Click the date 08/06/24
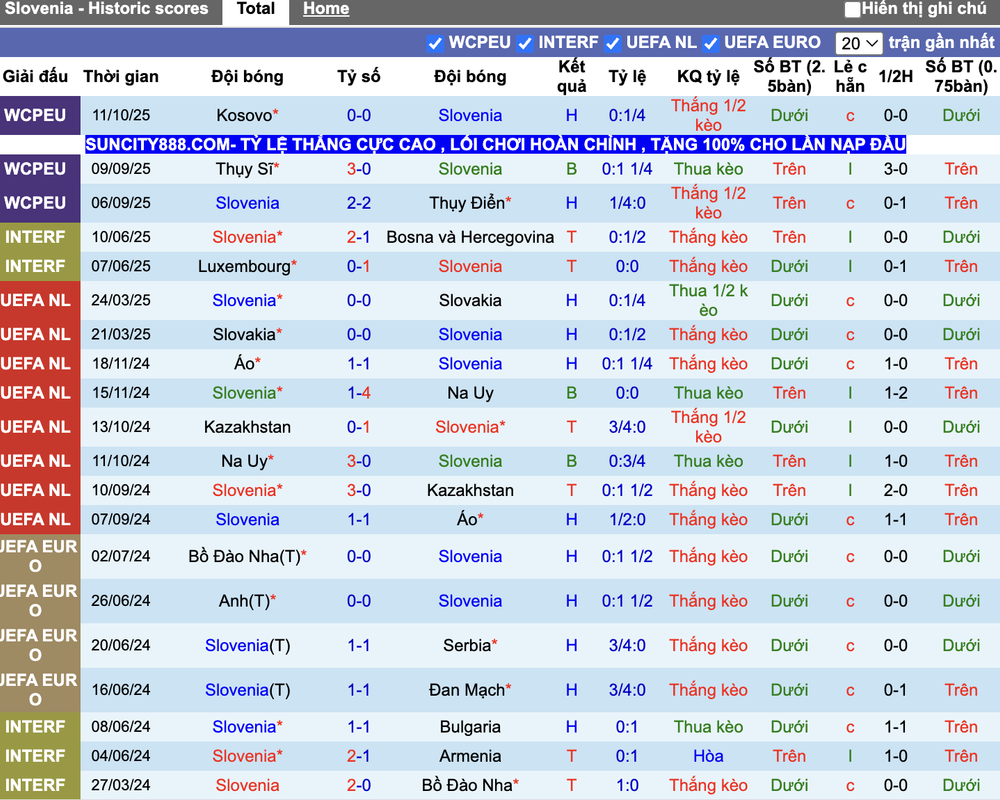Image resolution: width=1000 pixels, height=800 pixels. (x=121, y=727)
